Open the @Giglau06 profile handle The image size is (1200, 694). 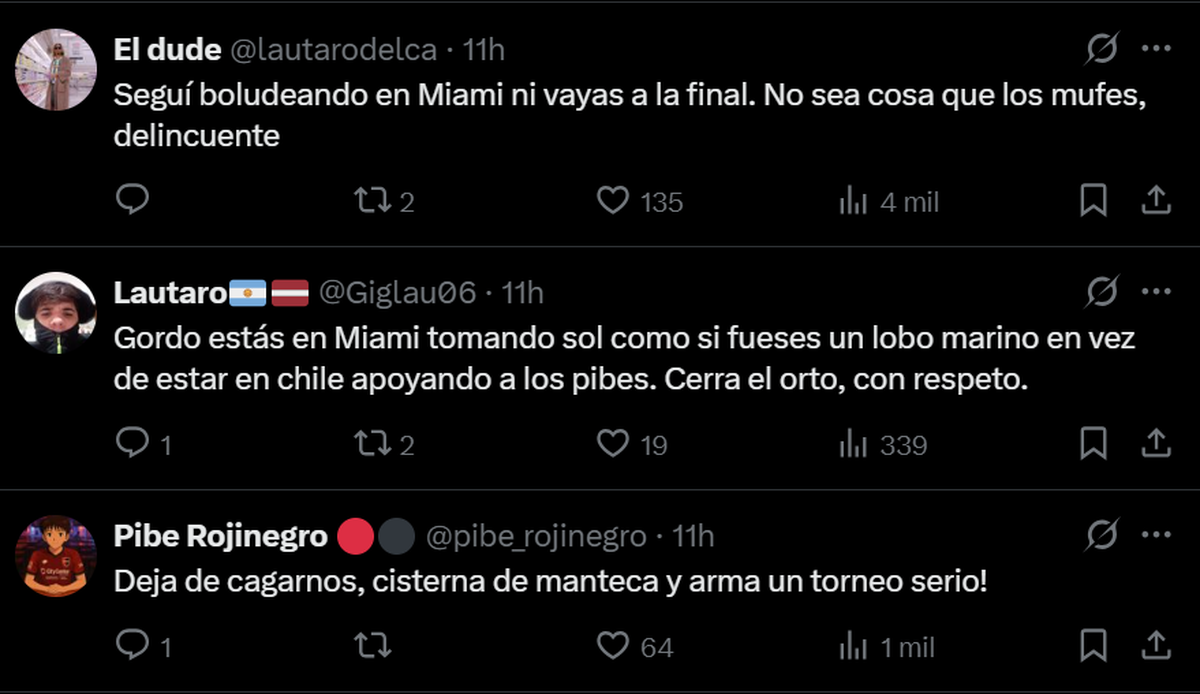395,292
